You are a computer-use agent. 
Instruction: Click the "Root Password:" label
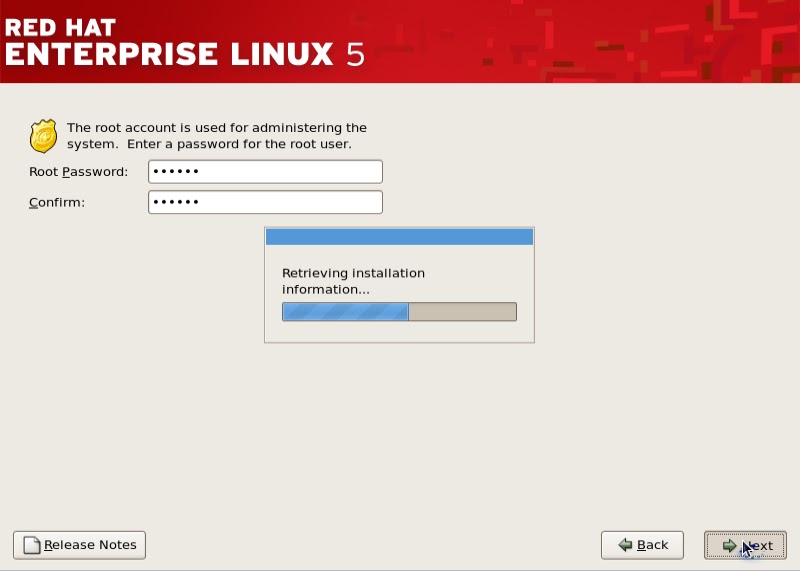tap(79, 172)
